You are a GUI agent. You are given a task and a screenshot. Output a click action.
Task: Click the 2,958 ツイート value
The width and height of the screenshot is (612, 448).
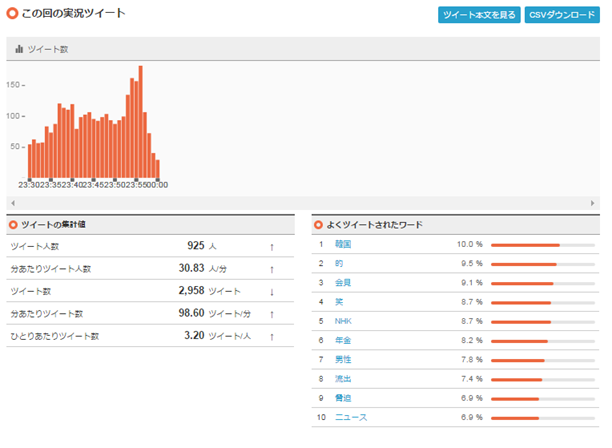click(x=210, y=291)
